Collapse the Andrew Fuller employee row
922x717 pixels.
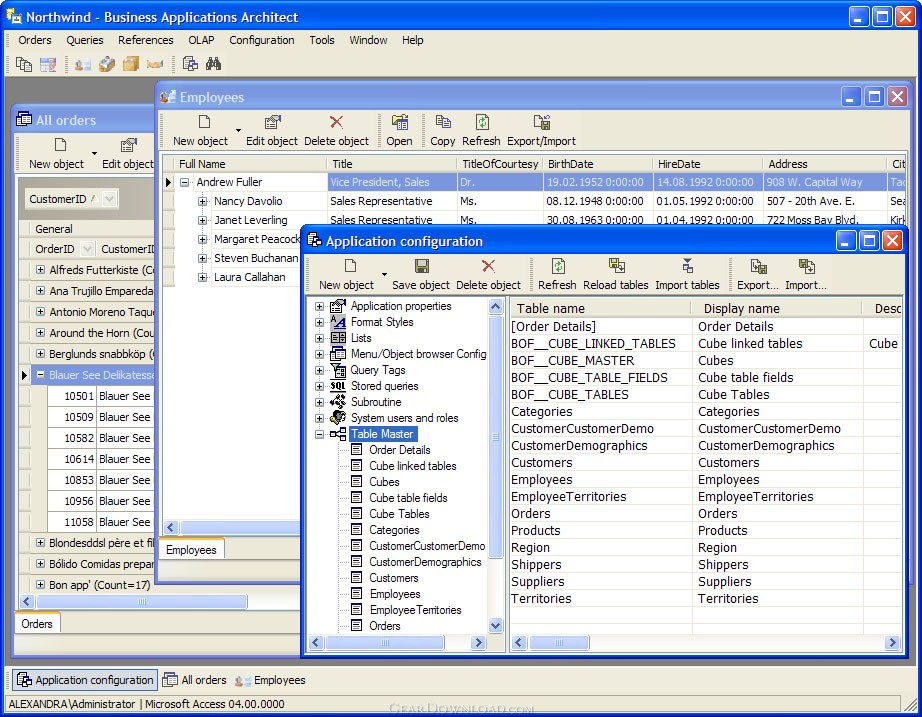click(x=185, y=182)
